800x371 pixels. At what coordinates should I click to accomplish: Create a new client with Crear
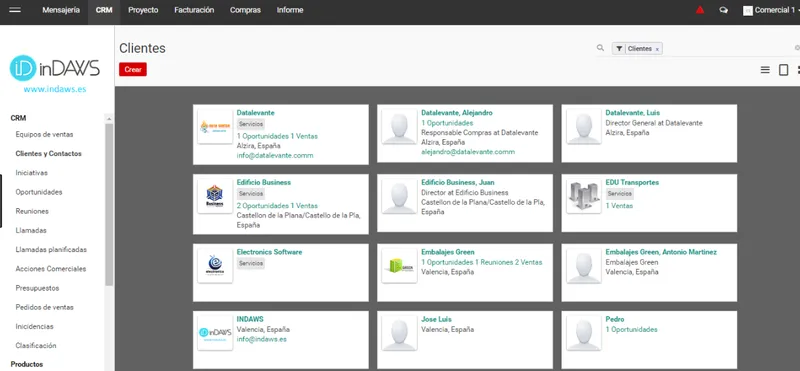(133, 69)
